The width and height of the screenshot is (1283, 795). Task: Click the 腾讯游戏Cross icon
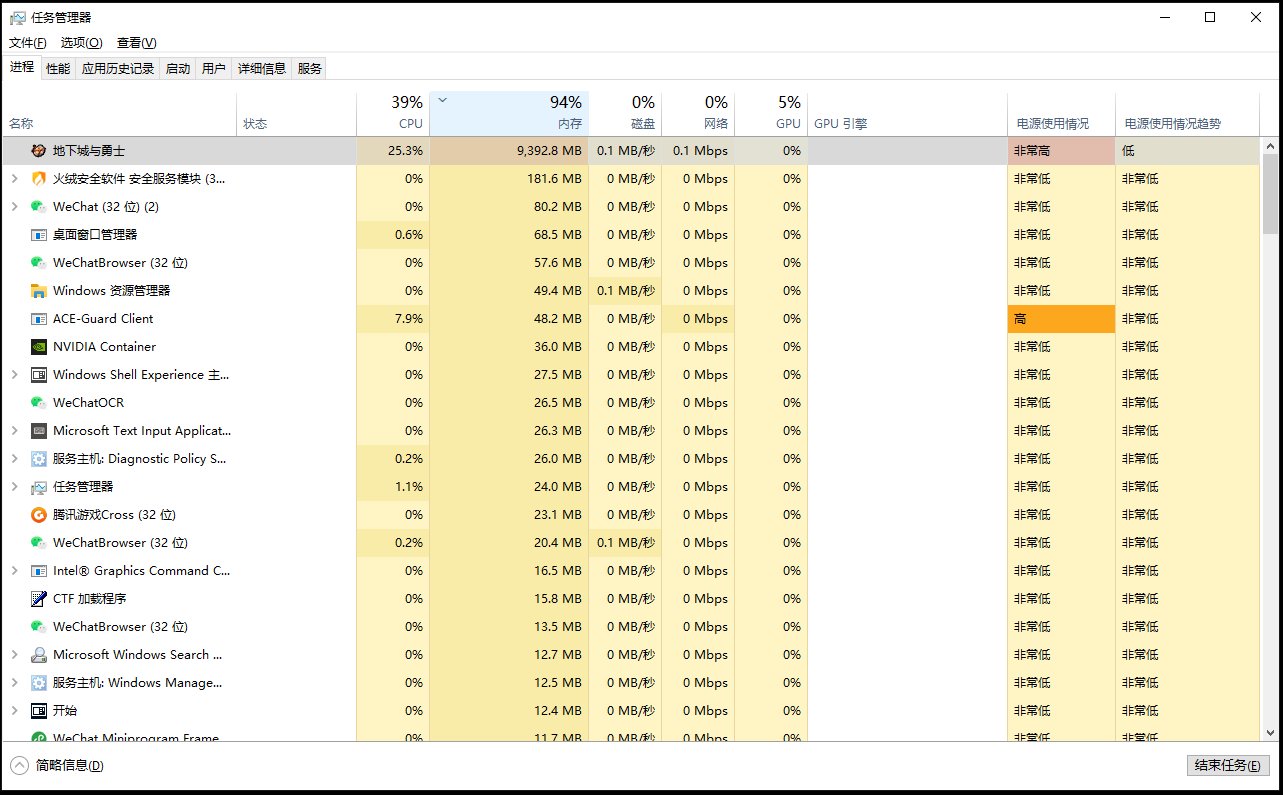38,514
